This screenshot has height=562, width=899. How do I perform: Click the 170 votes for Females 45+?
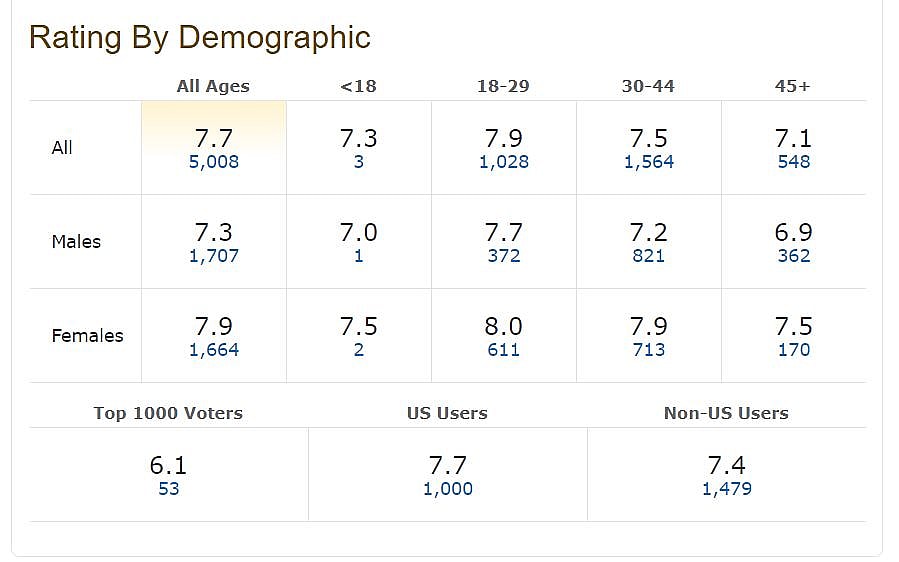(x=794, y=350)
